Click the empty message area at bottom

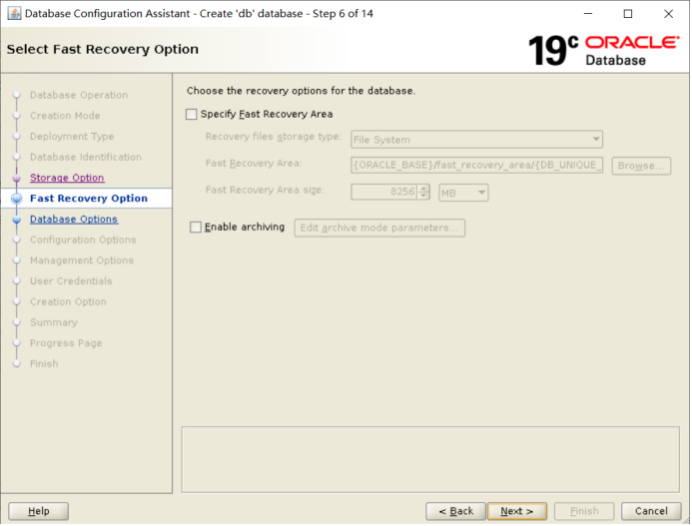pyautogui.click(x=430, y=459)
